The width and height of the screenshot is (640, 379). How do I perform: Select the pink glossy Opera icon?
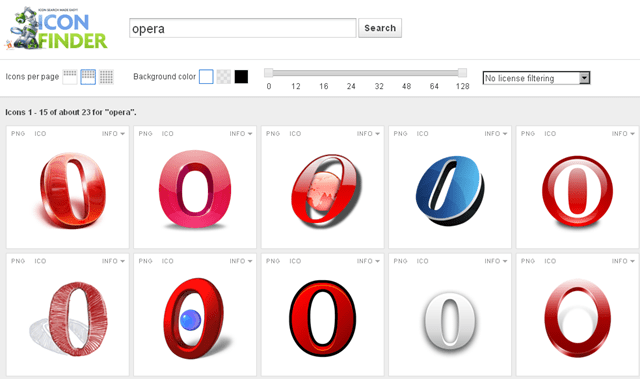point(195,189)
